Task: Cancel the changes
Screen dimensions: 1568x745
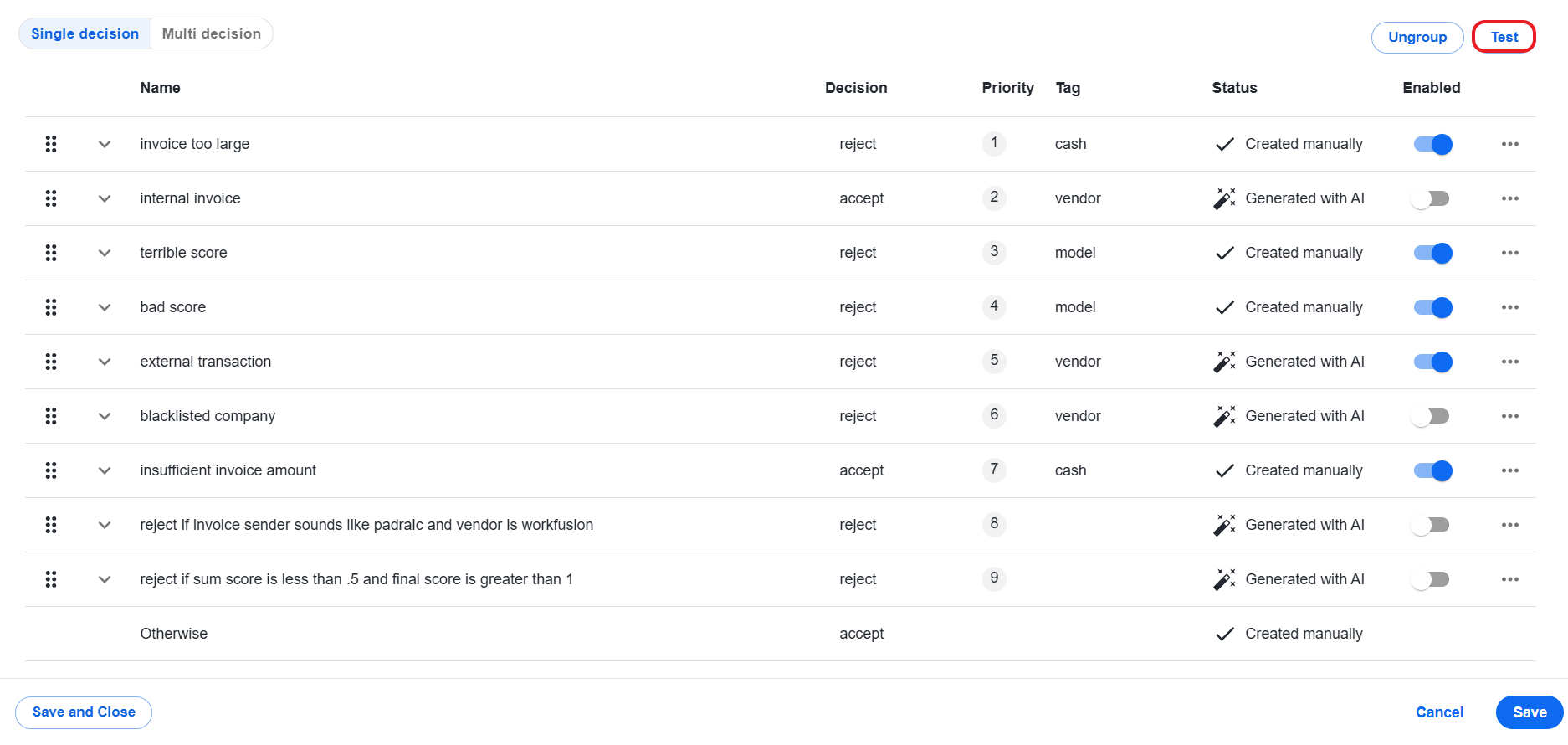Action: tap(1439, 712)
